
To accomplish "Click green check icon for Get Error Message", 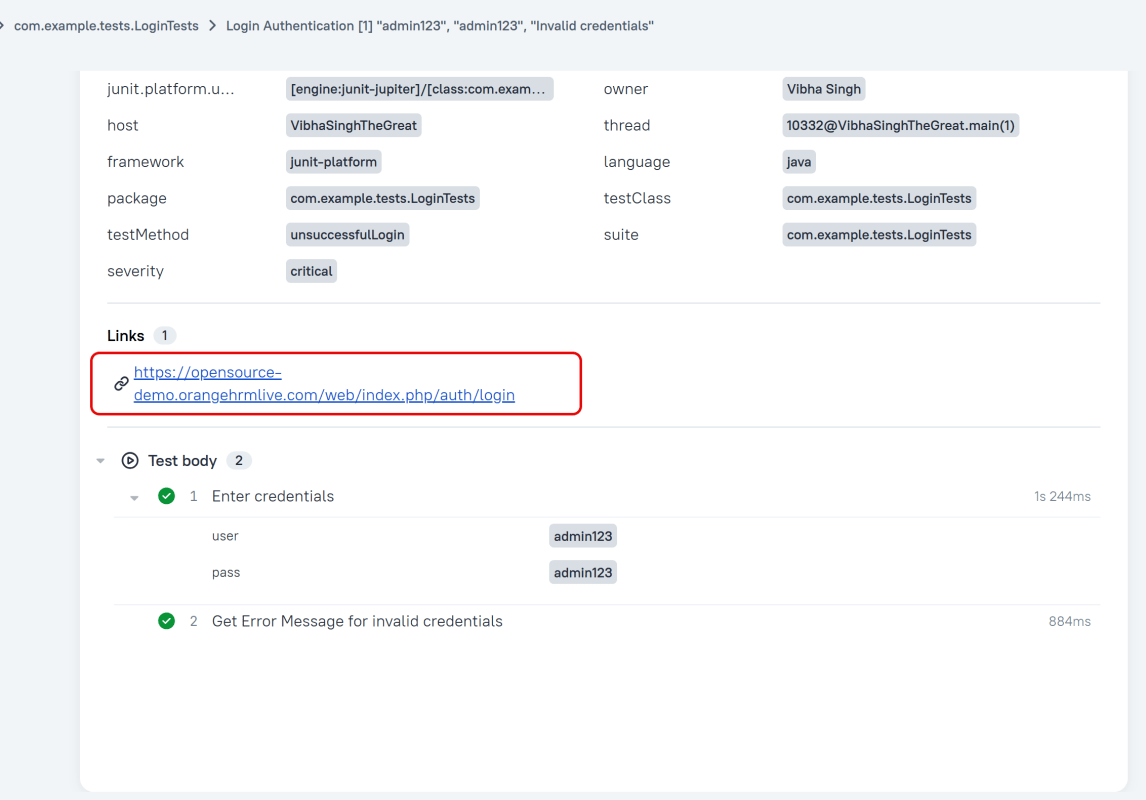I will (167, 621).
